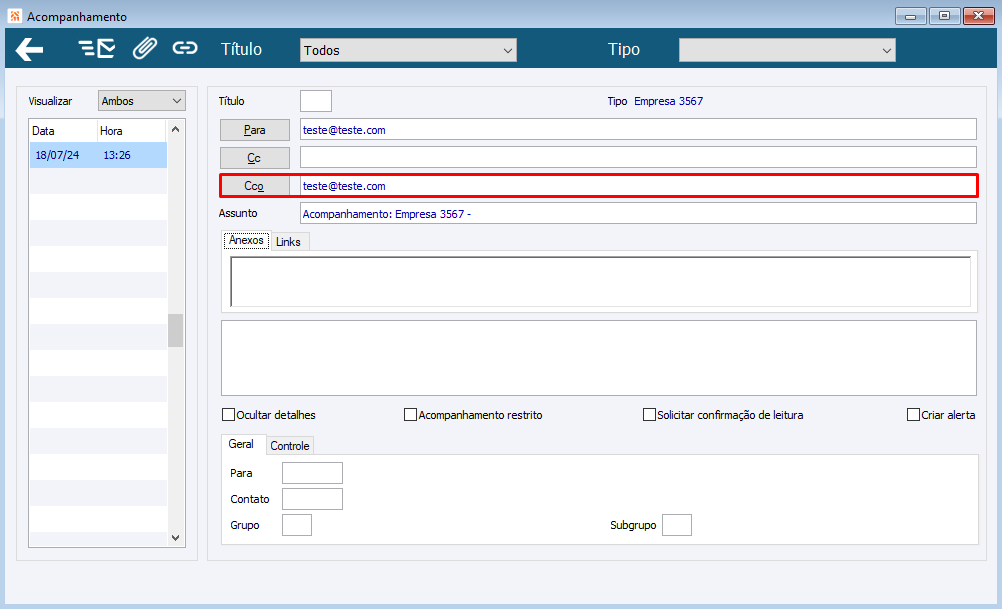This screenshot has width=1002, height=609.
Task: Minimize the Acompanhamento window
Action: (x=911, y=16)
